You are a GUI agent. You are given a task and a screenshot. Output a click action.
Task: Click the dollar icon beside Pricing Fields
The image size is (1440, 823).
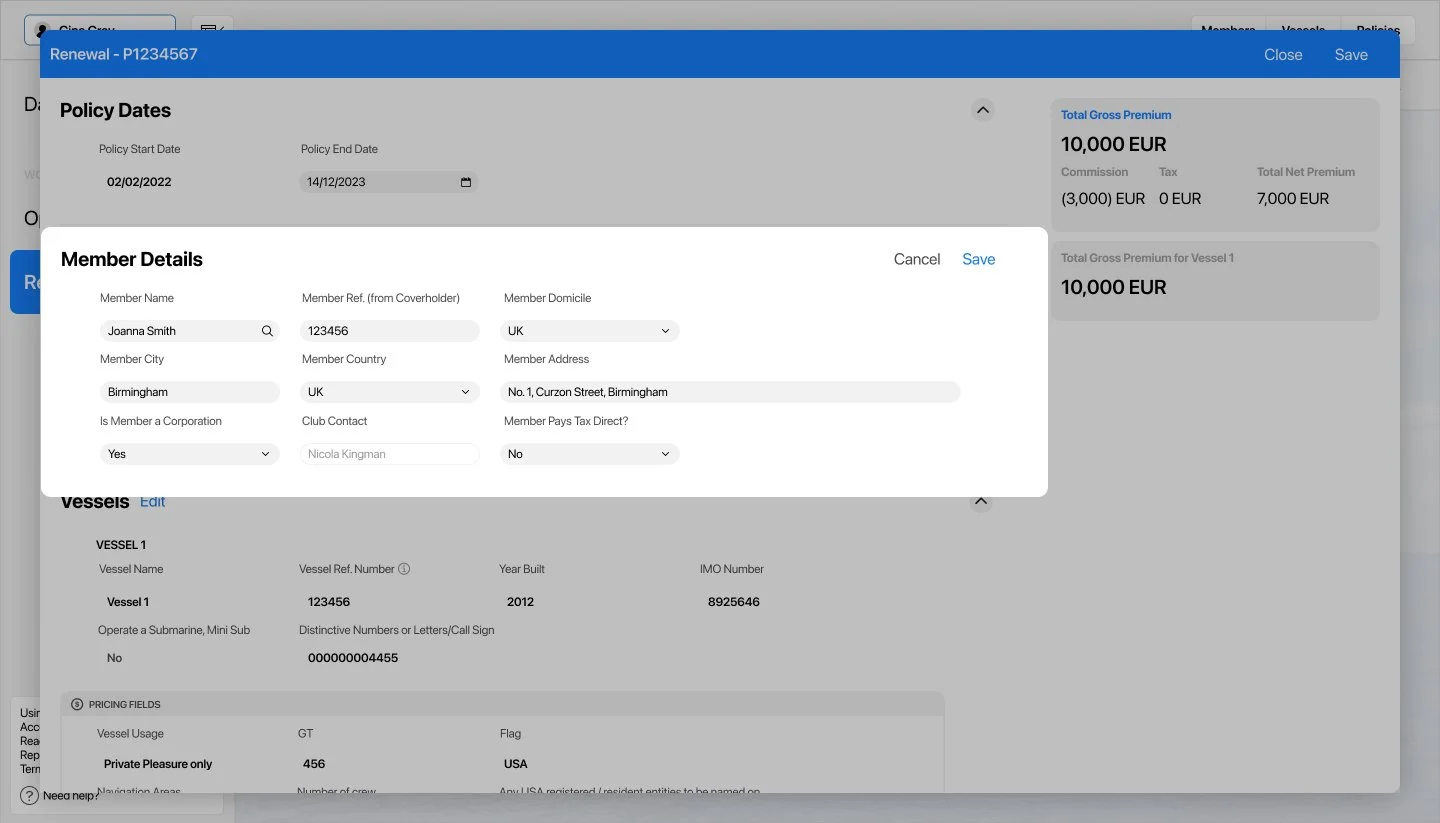[77, 704]
